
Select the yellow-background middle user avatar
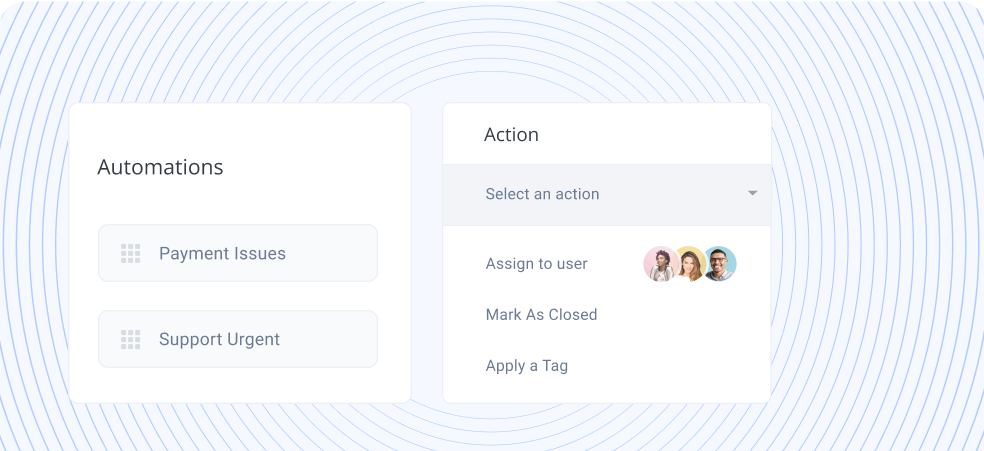tap(689, 264)
